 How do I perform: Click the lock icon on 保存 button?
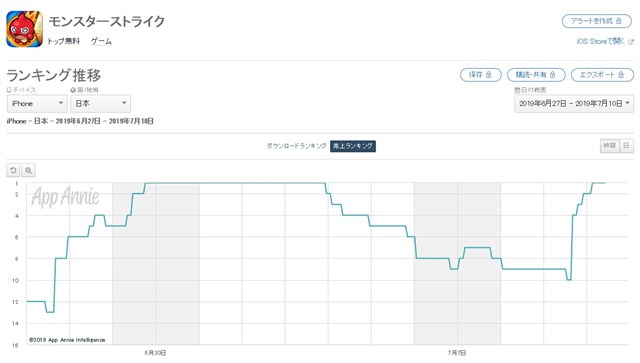pos(488,75)
